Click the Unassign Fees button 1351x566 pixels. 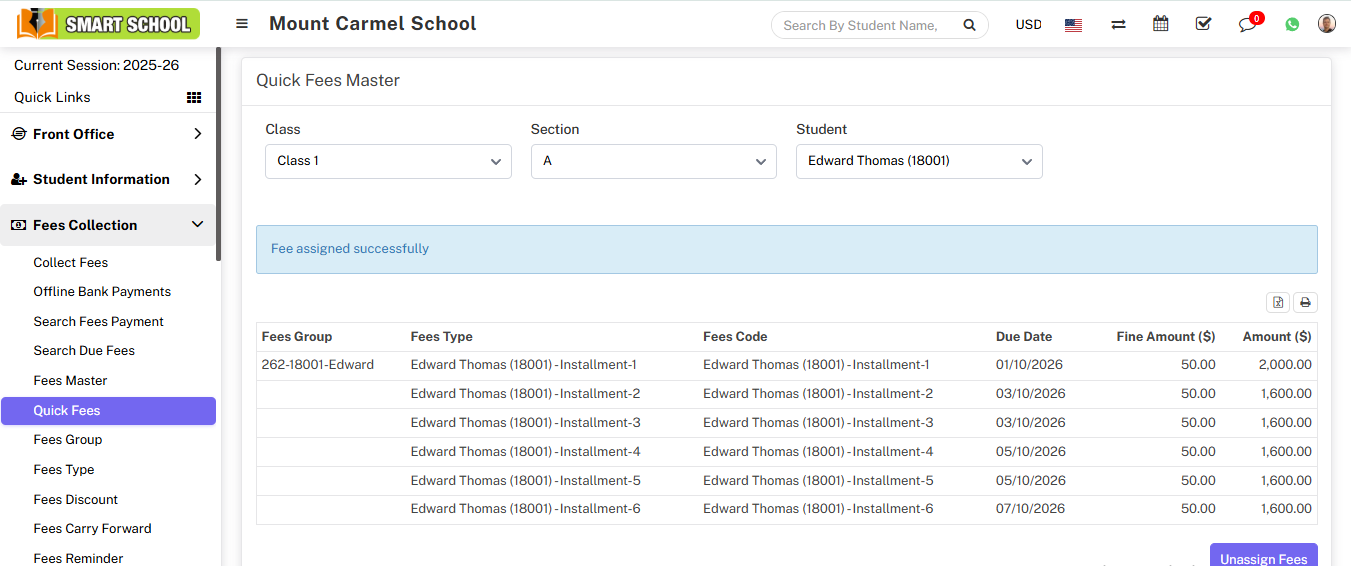(1263, 556)
